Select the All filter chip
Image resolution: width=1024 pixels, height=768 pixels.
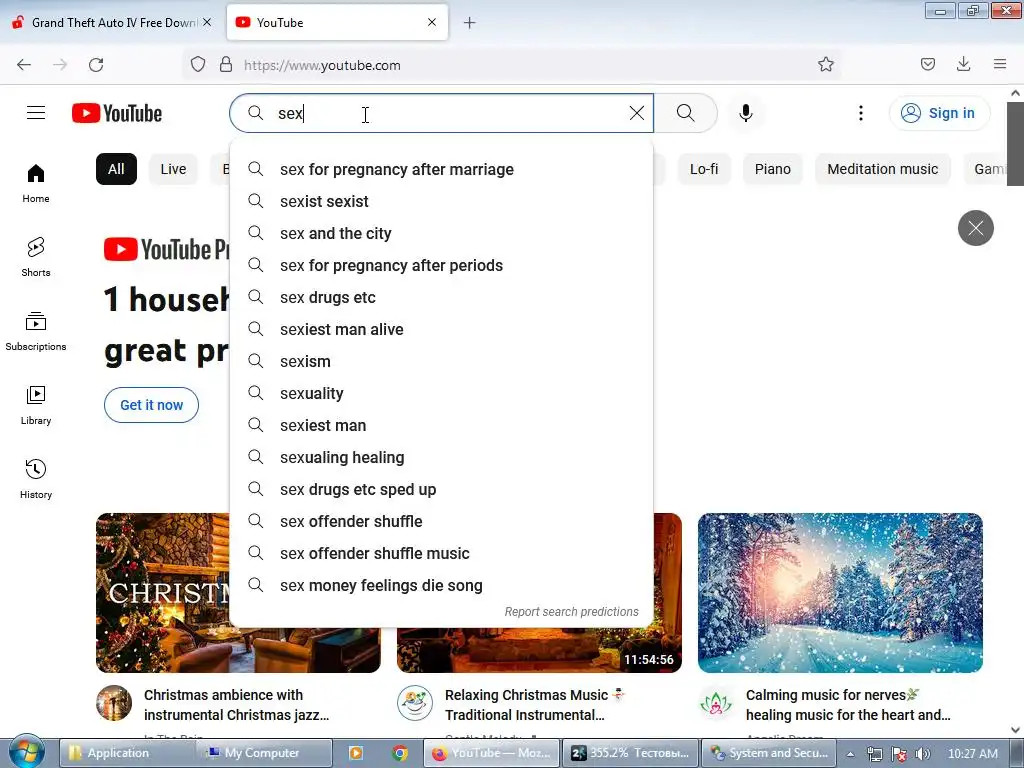coord(116,169)
